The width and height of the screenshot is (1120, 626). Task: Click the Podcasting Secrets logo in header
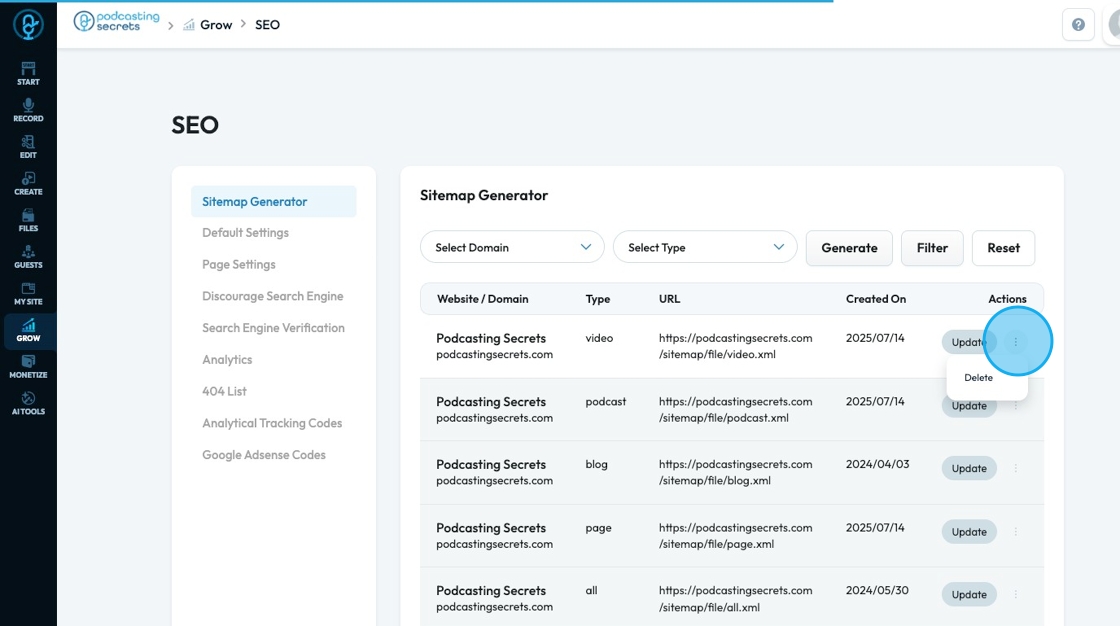(x=117, y=22)
